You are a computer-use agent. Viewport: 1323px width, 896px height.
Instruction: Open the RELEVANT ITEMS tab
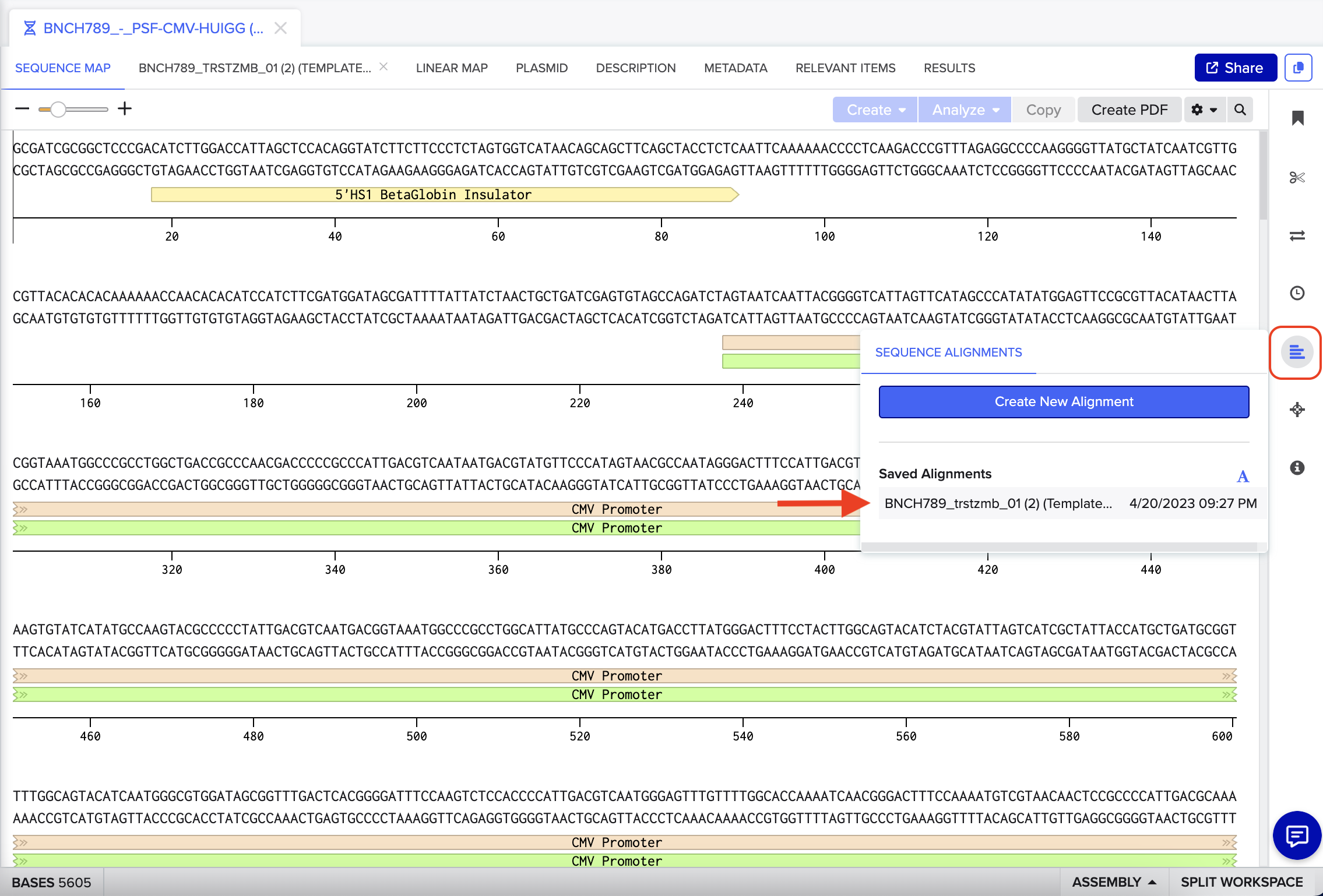845,68
